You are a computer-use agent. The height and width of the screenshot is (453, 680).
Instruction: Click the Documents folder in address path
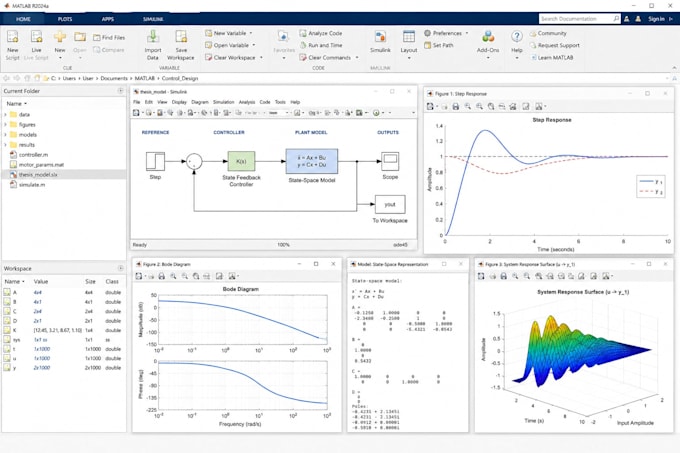[x=114, y=78]
